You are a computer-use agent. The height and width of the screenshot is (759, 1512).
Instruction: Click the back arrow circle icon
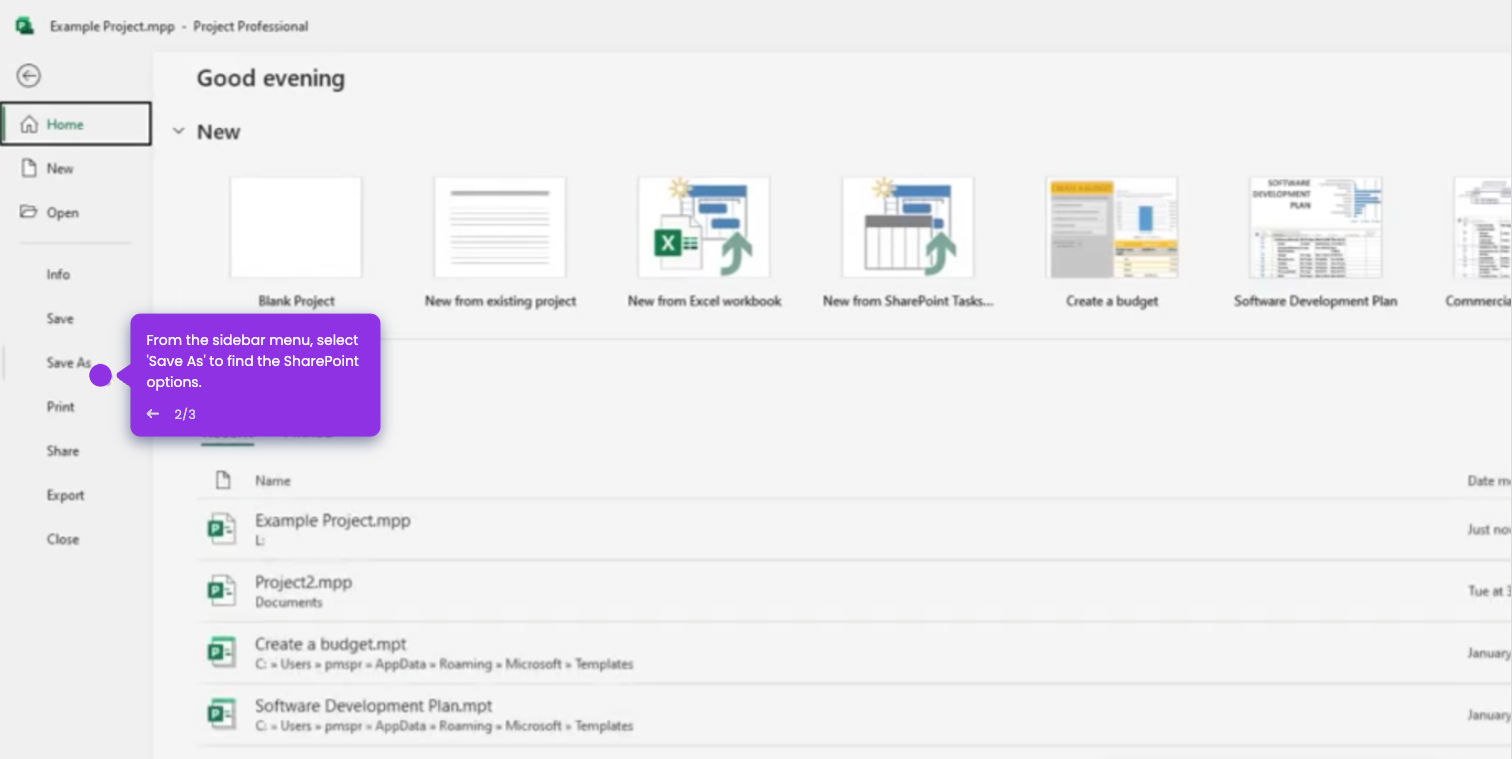(29, 76)
